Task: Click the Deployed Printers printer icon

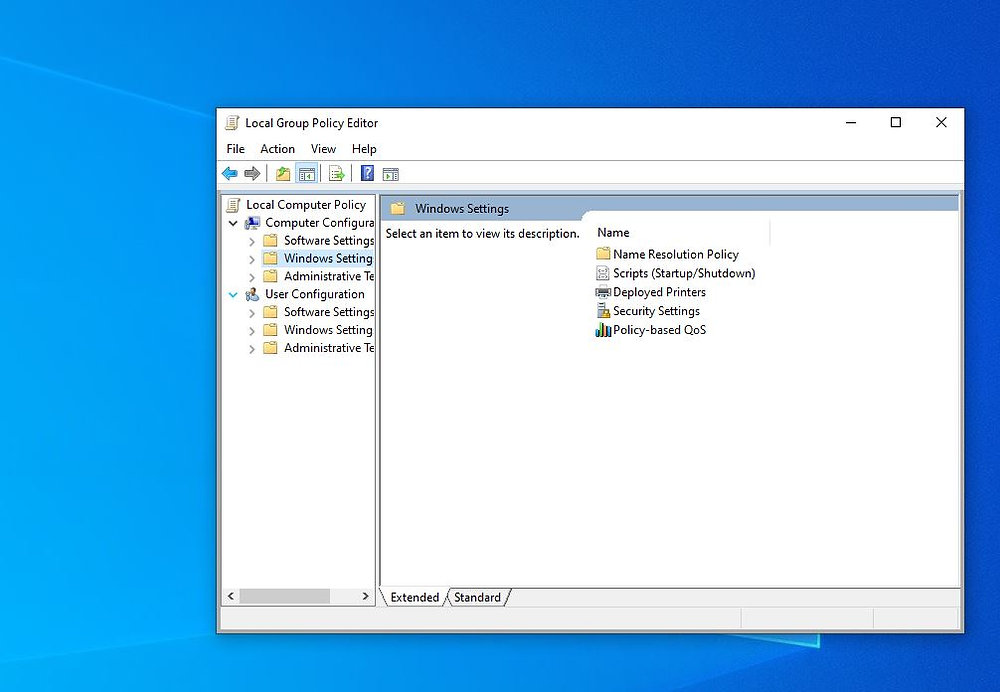Action: (602, 292)
